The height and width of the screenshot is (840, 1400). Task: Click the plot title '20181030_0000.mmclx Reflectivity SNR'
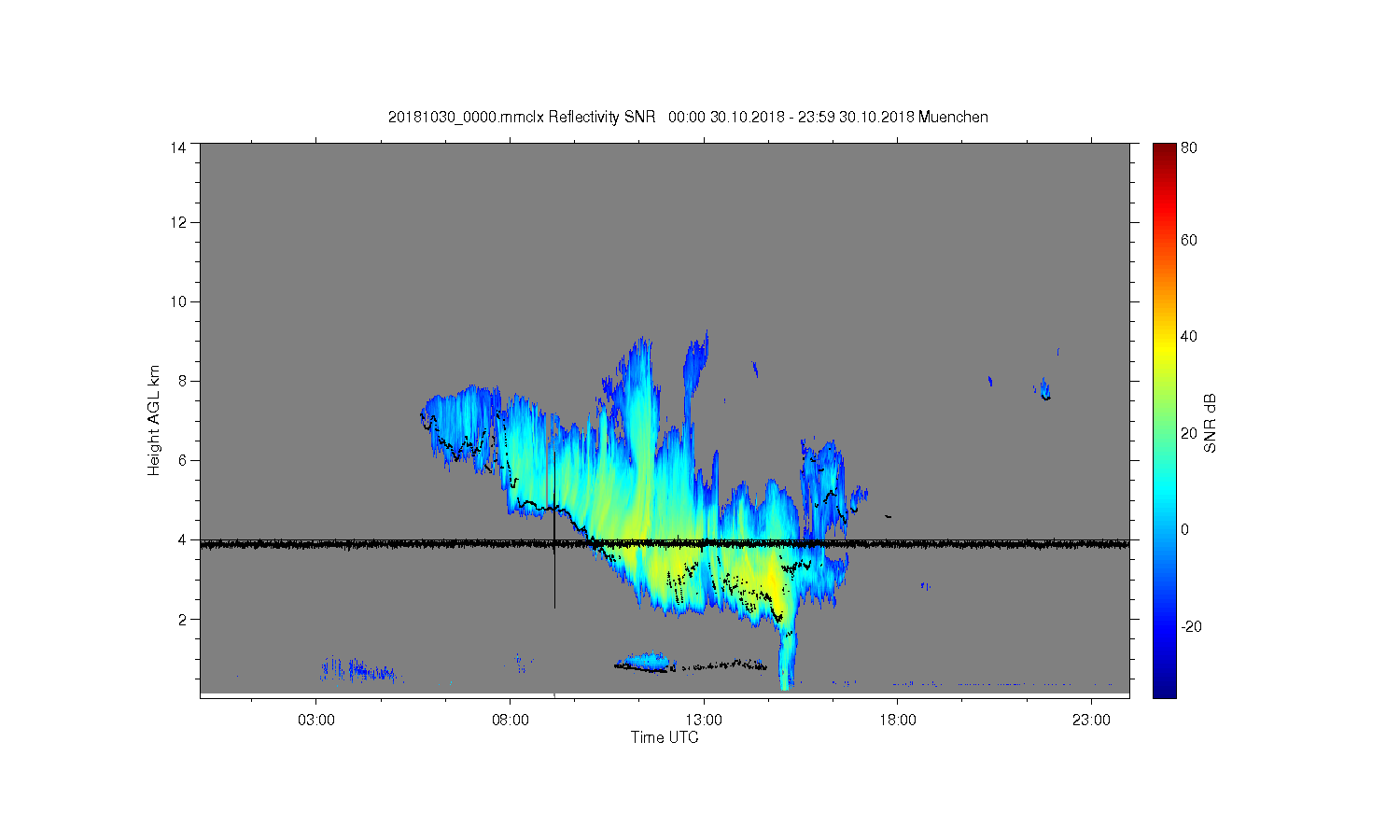click(x=524, y=118)
